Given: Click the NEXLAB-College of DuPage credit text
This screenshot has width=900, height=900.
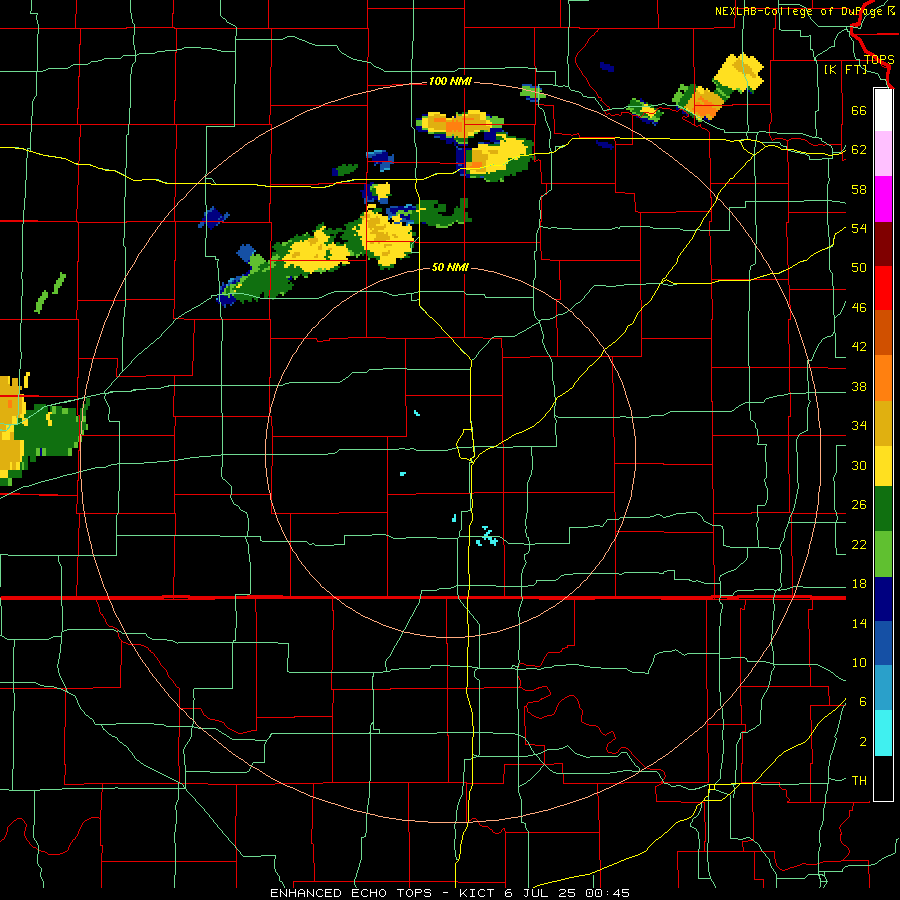Looking at the screenshot, I should tap(801, 11).
